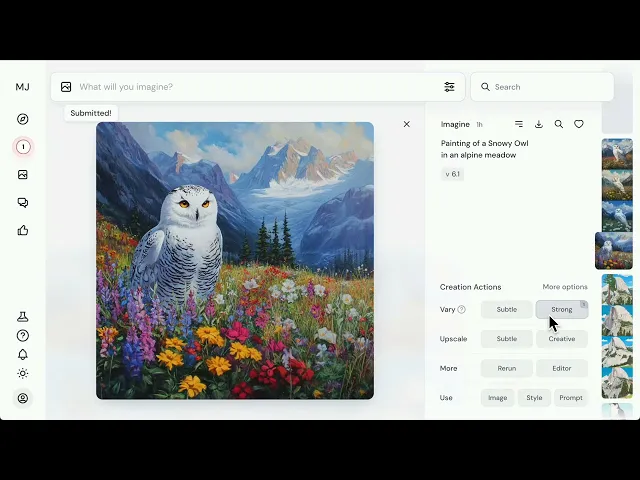Click the Vary help question mark icon

click(x=462, y=309)
